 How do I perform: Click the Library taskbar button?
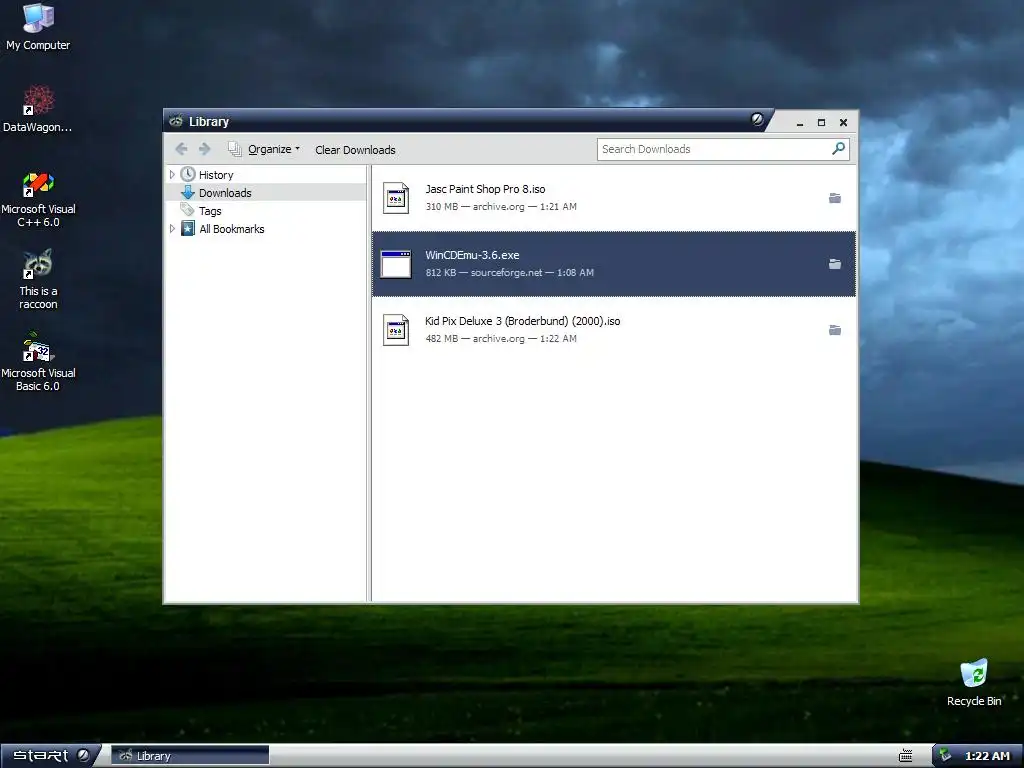[x=190, y=756]
